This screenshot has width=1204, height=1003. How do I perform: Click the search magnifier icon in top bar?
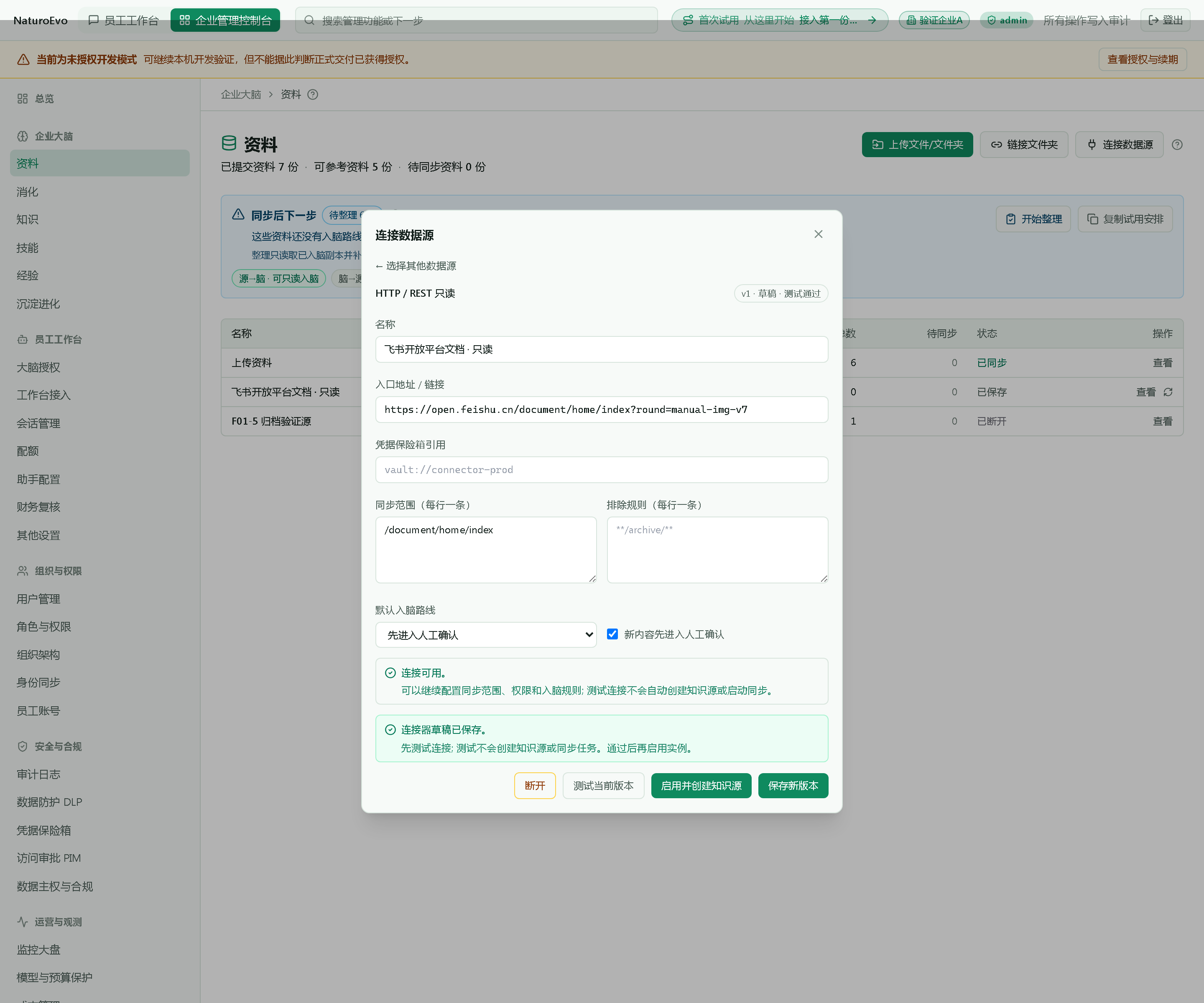click(x=309, y=20)
